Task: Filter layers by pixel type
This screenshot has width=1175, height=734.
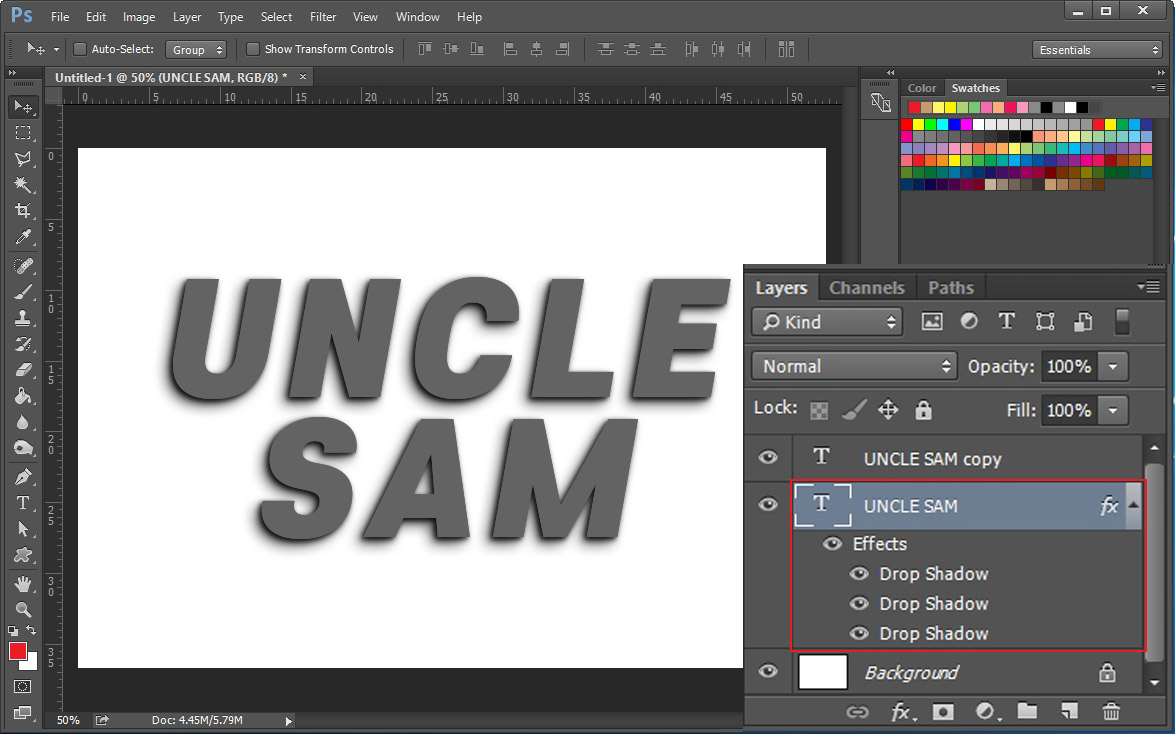Action: [931, 322]
